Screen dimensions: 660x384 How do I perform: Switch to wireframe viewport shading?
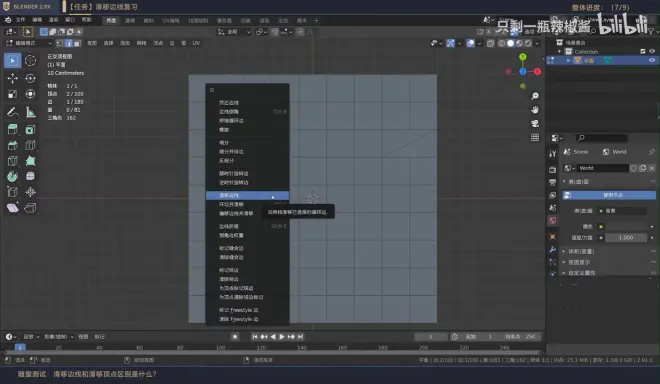502,43
